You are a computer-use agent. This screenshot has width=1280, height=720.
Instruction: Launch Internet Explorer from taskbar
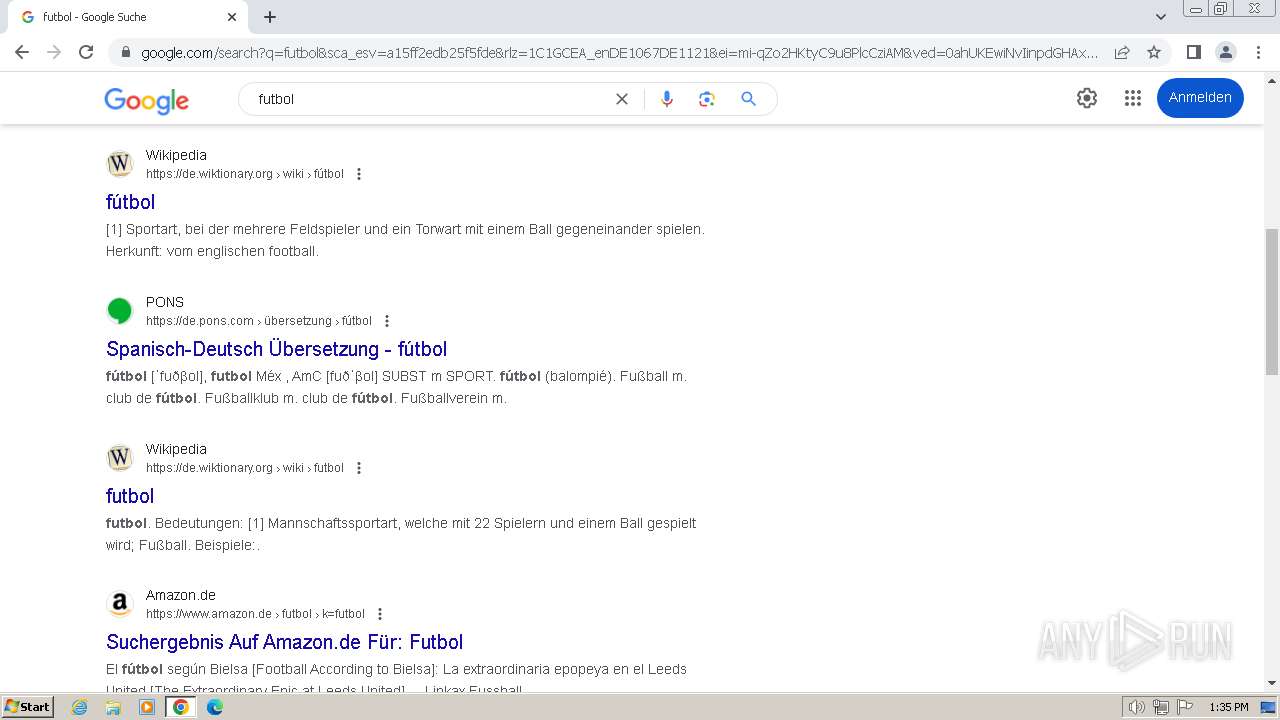click(80, 707)
